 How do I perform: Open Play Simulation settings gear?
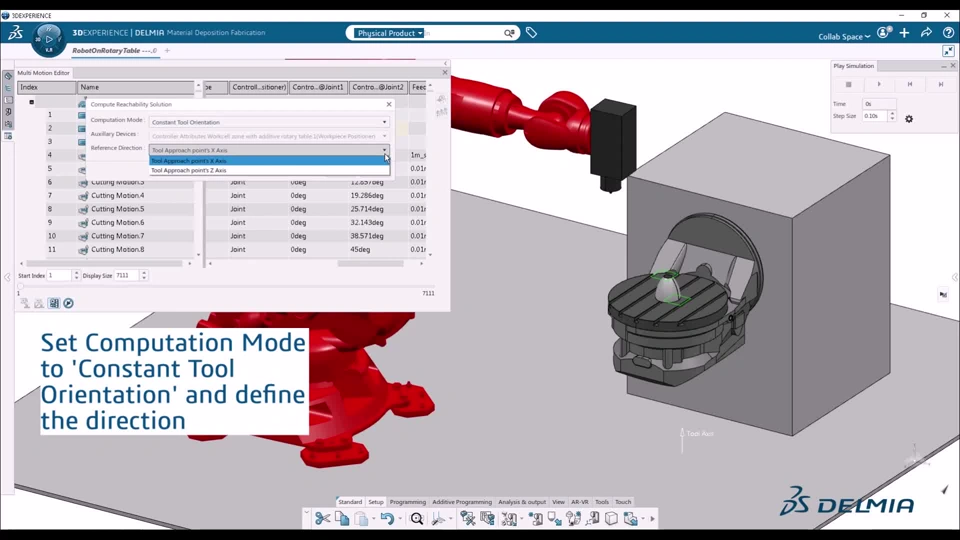point(909,119)
